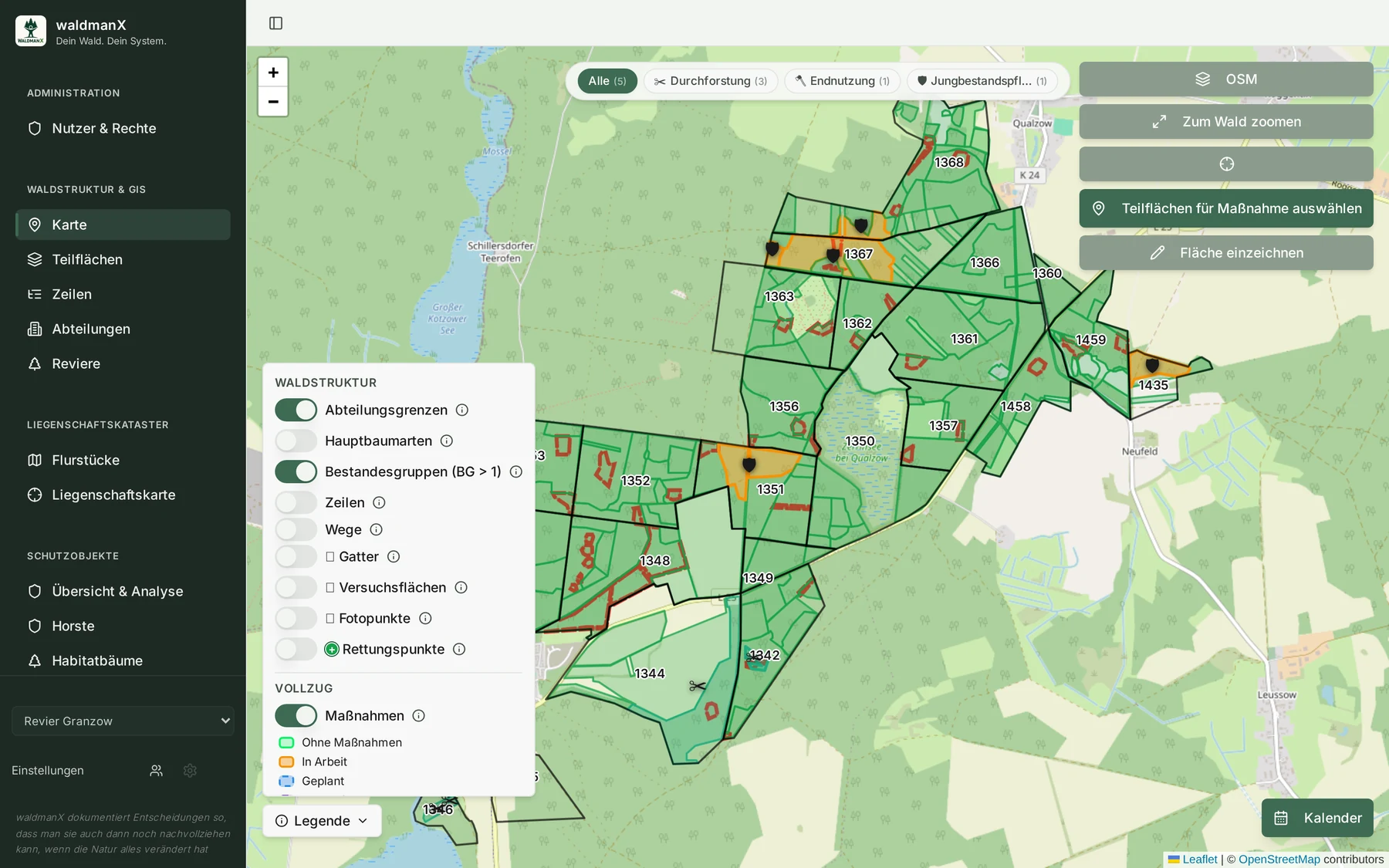Open the Kalender button
The height and width of the screenshot is (868, 1389).
[x=1317, y=818]
